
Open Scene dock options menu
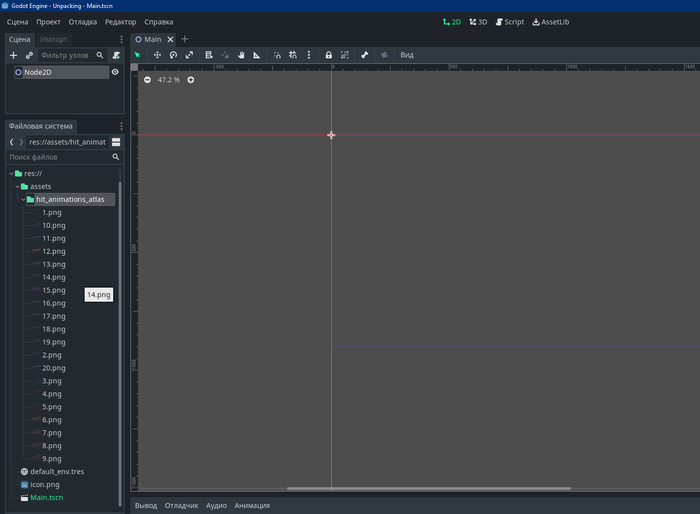(121, 39)
